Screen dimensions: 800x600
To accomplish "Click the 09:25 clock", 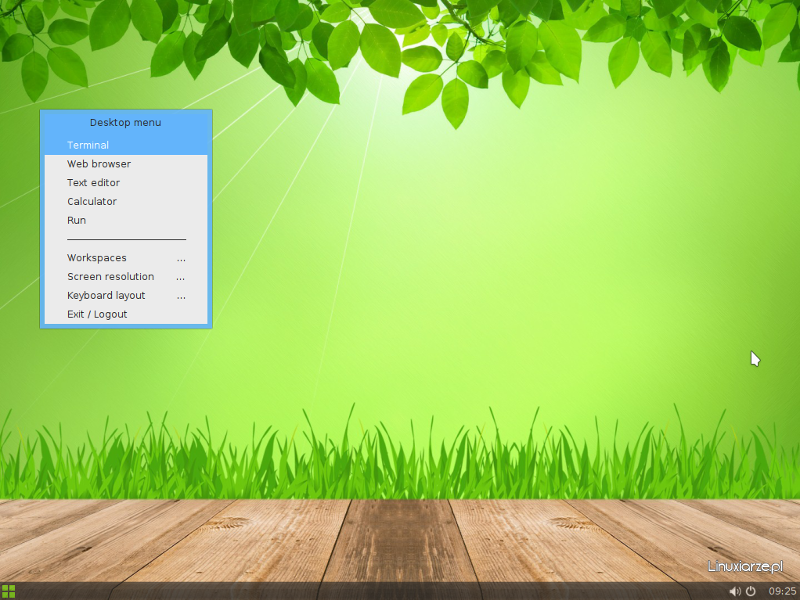I will pos(783,591).
